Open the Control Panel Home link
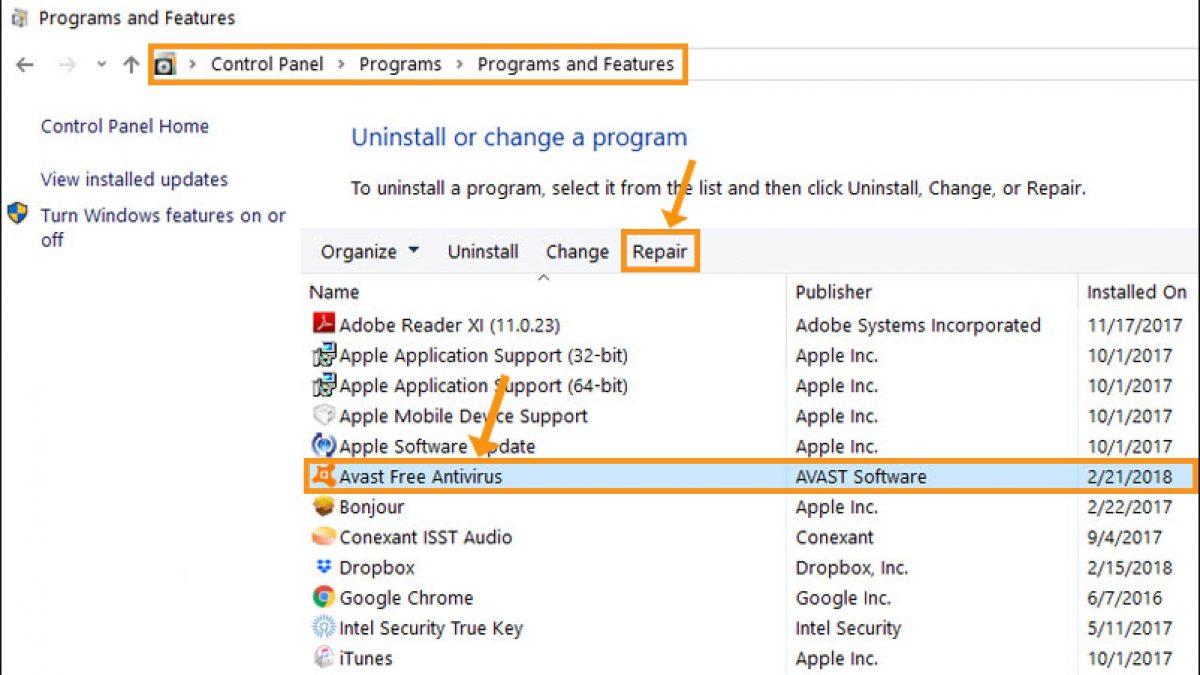Screen dimensions: 1200x675 pyautogui.click(x=125, y=127)
